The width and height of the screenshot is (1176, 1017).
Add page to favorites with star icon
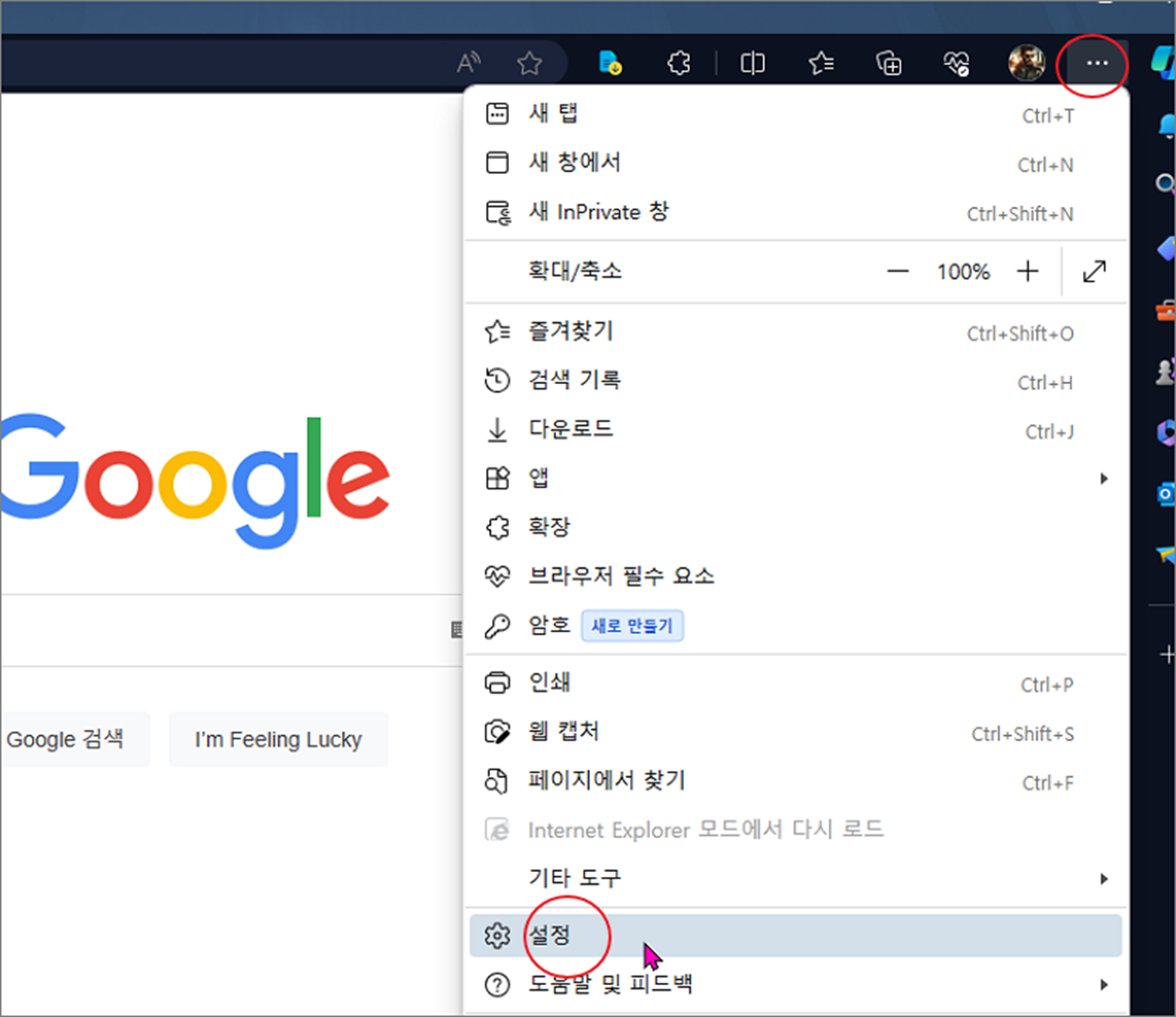tap(530, 63)
